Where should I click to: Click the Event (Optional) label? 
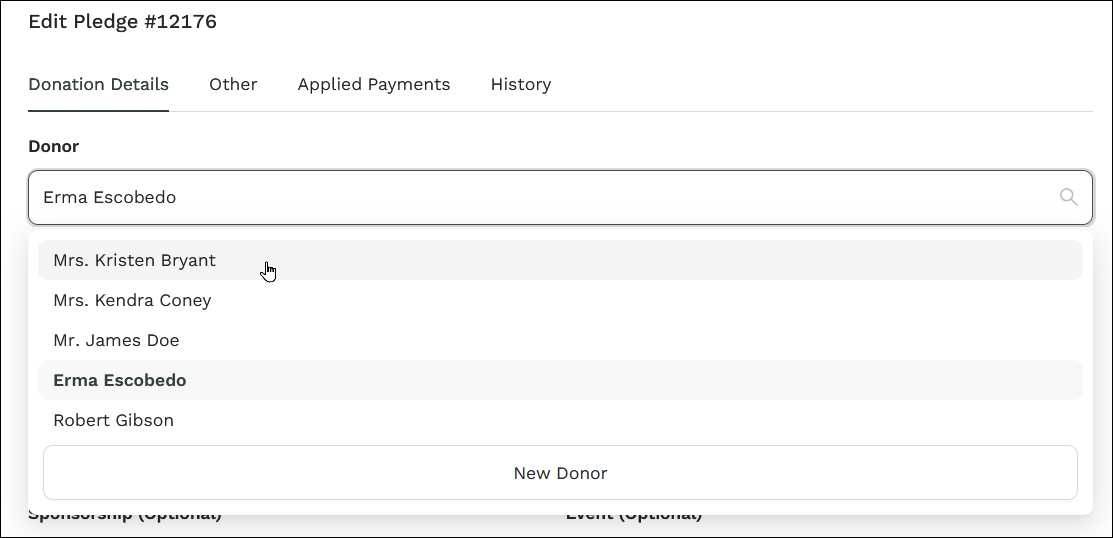pos(633,517)
